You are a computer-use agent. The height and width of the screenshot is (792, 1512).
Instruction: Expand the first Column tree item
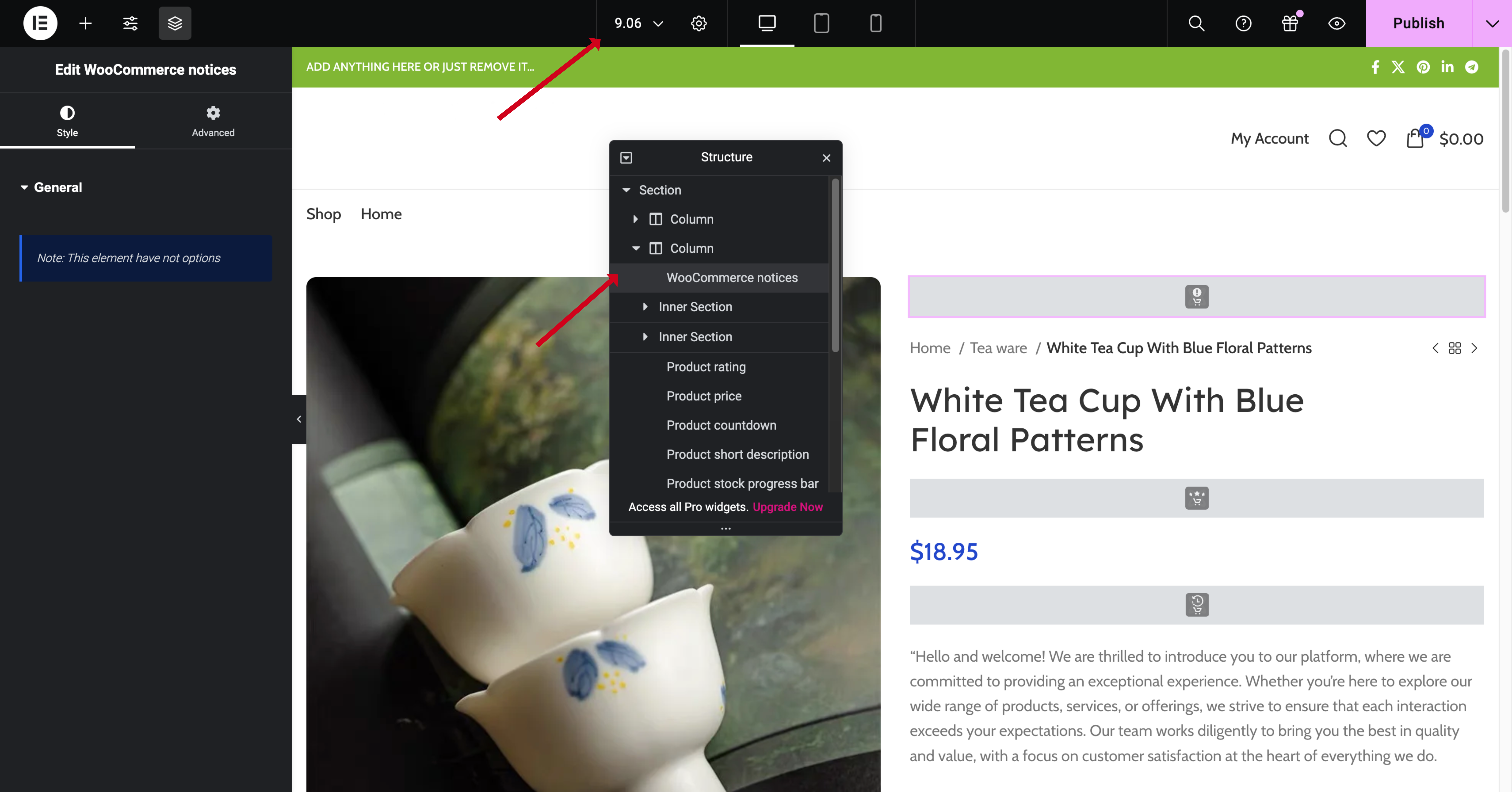pyautogui.click(x=636, y=219)
